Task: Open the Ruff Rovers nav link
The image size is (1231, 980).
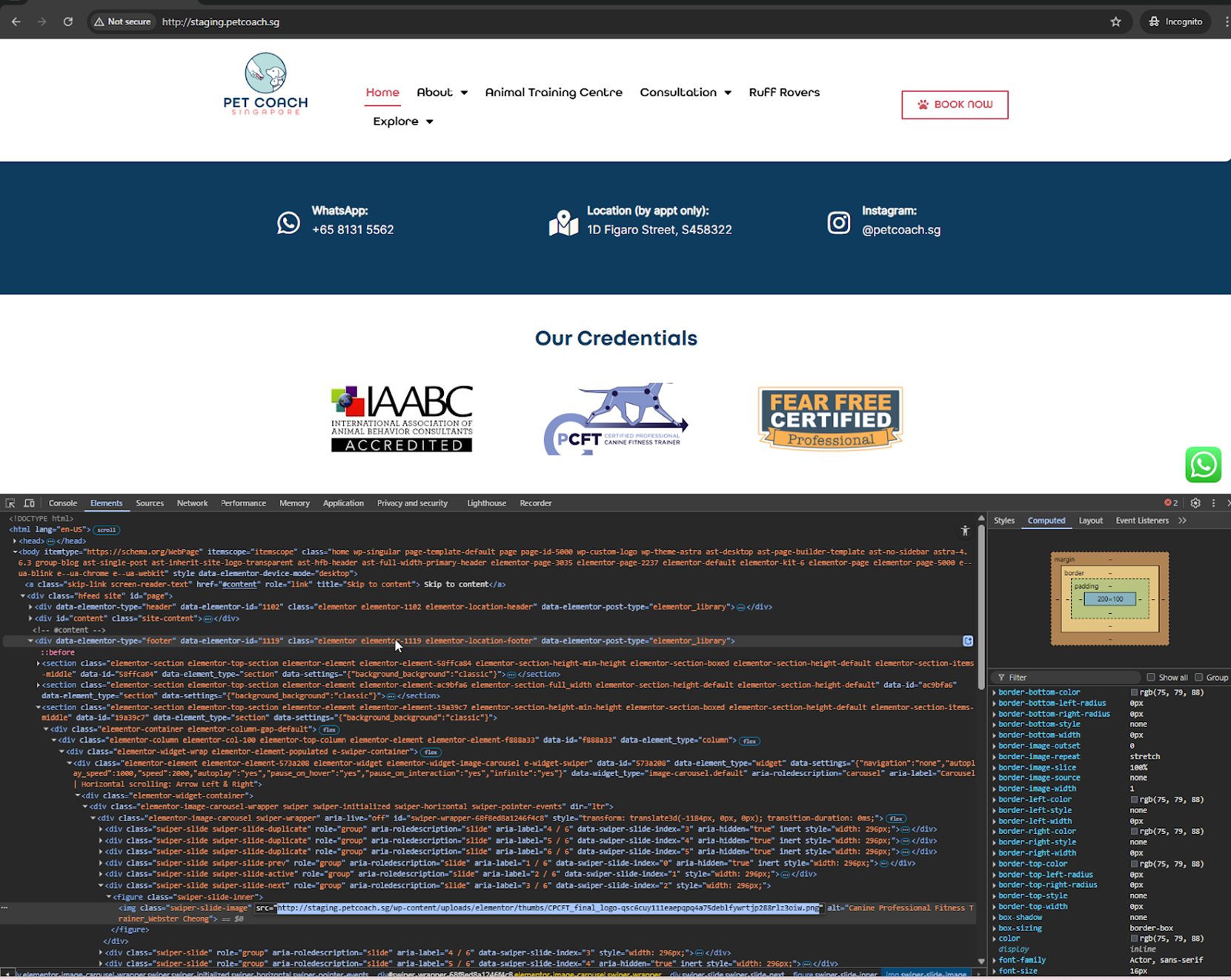Action: point(784,93)
